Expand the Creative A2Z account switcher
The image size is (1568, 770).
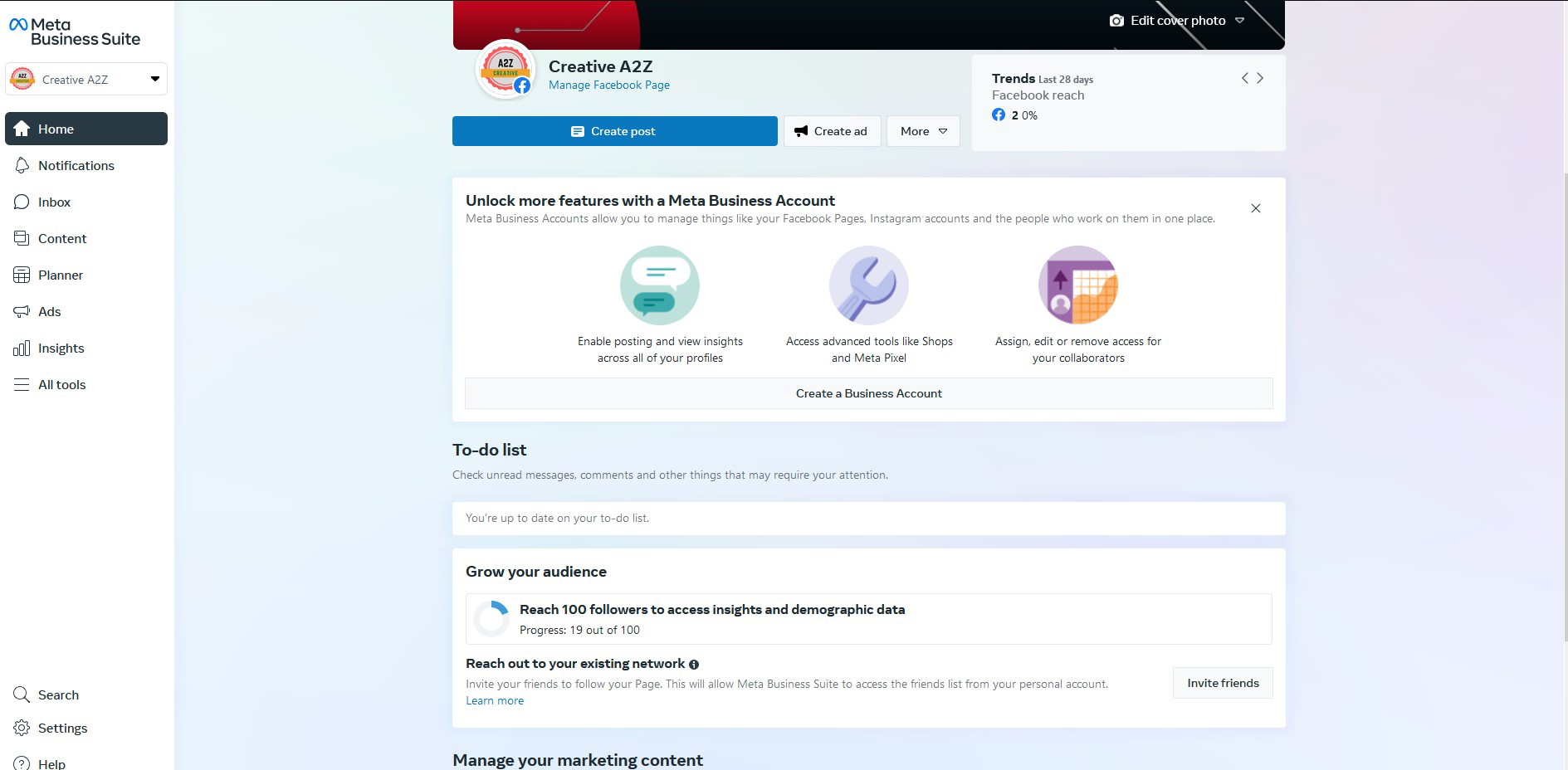tap(154, 79)
